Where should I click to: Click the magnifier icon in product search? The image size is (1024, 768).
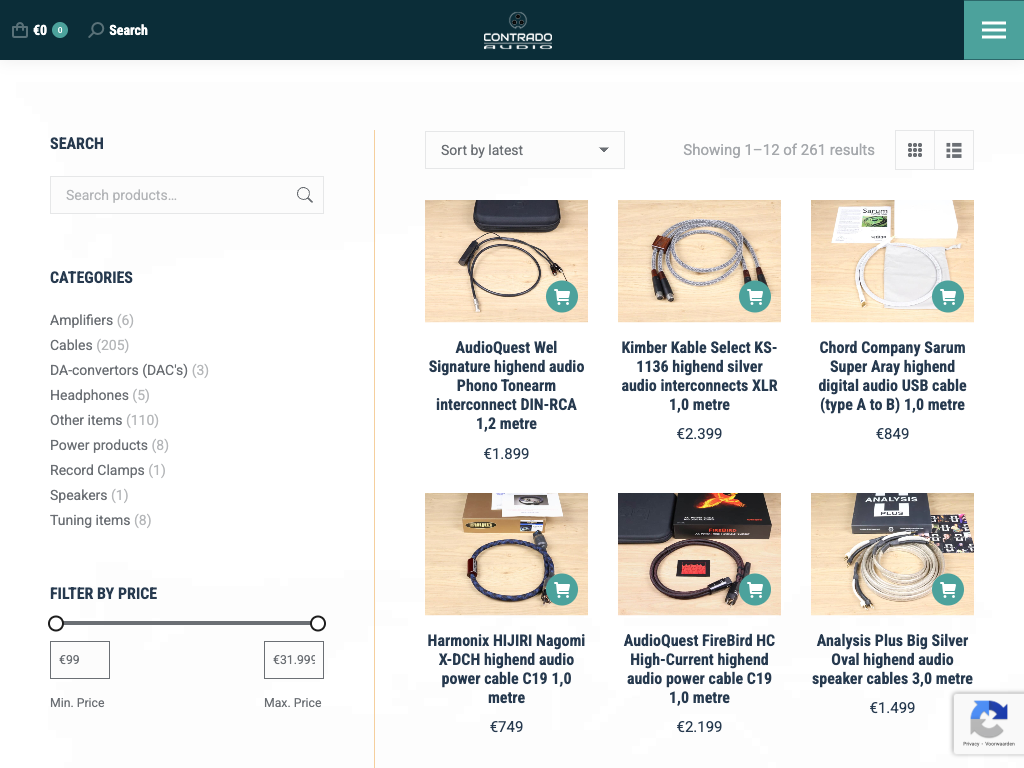click(x=305, y=195)
